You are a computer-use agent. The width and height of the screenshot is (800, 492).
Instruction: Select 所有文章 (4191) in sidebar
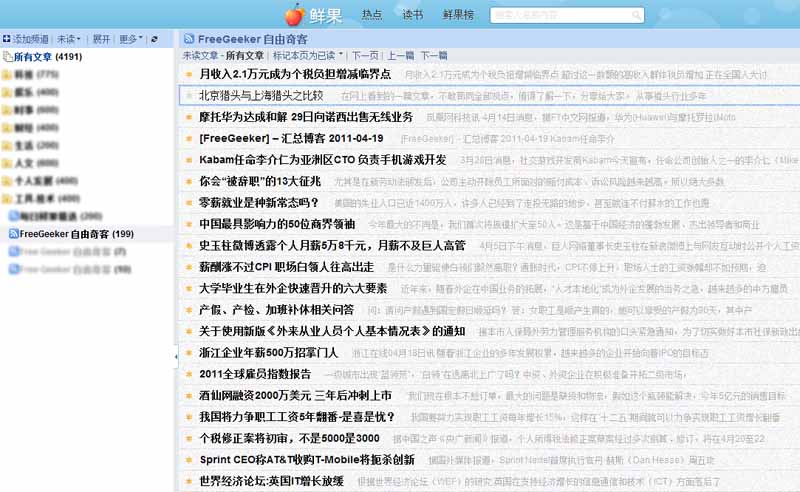pyautogui.click(x=48, y=57)
